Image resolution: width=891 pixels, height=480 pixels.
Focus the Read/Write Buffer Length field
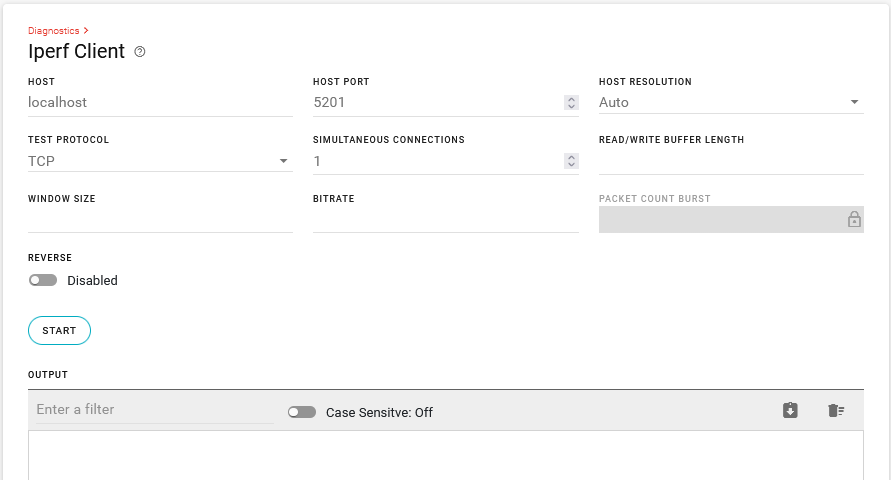[x=731, y=161]
